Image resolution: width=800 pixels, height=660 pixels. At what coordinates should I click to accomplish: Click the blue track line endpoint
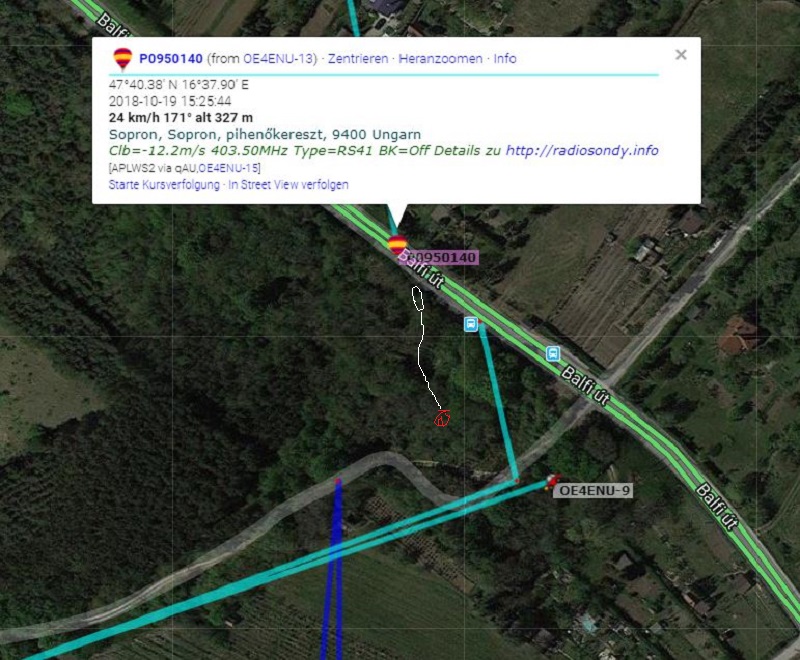click(x=338, y=481)
